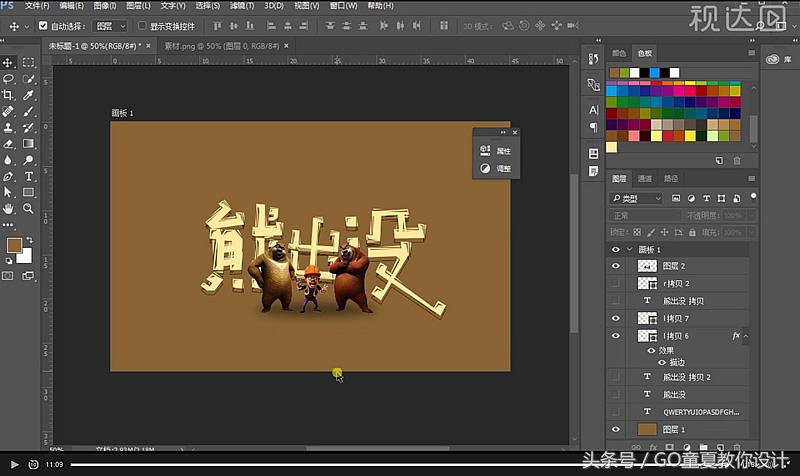Screen dimensions: 800x476
Task: Select the Brush tool
Action: click(28, 111)
